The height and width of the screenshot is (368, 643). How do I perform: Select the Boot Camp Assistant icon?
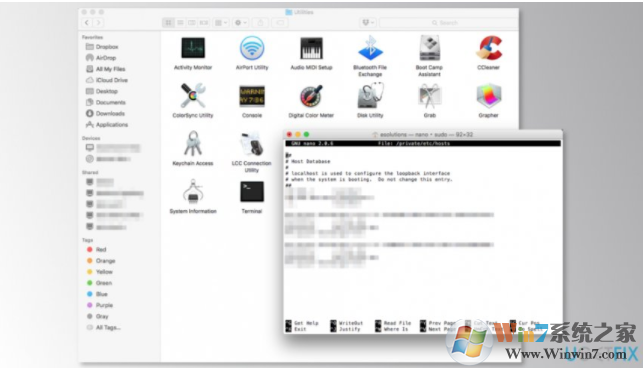(x=429, y=48)
